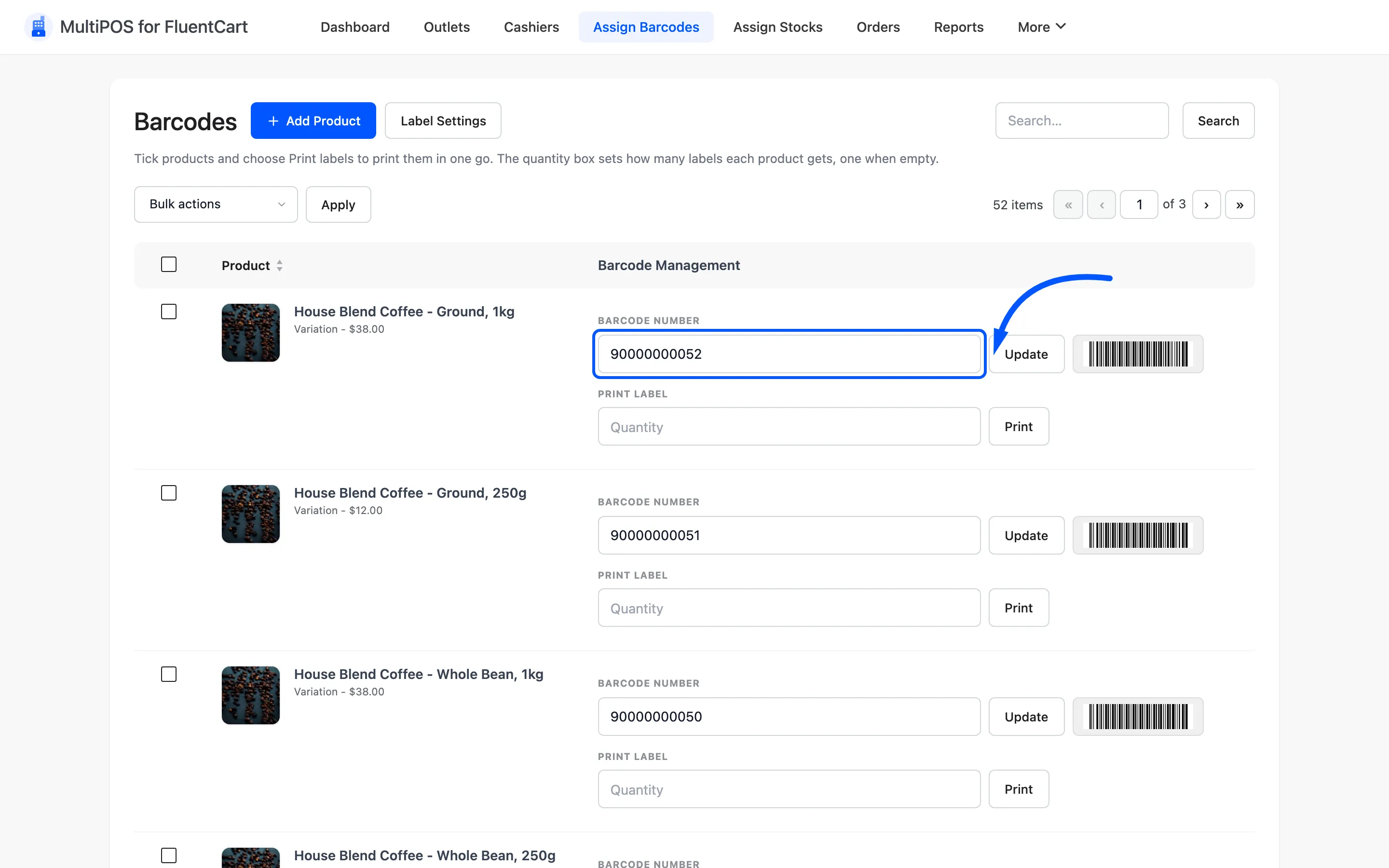This screenshot has height=868, width=1389.
Task: Go to Orders tab
Action: [x=878, y=27]
